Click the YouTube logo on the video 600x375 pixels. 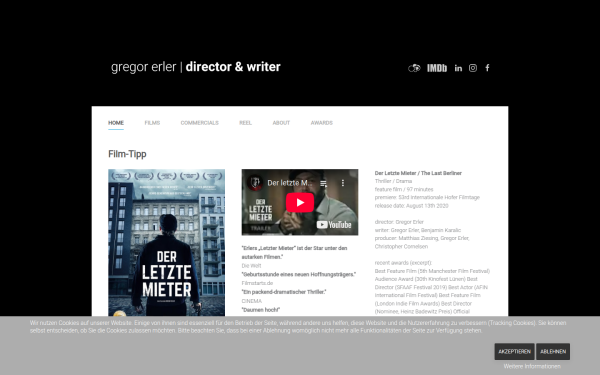[334, 225]
